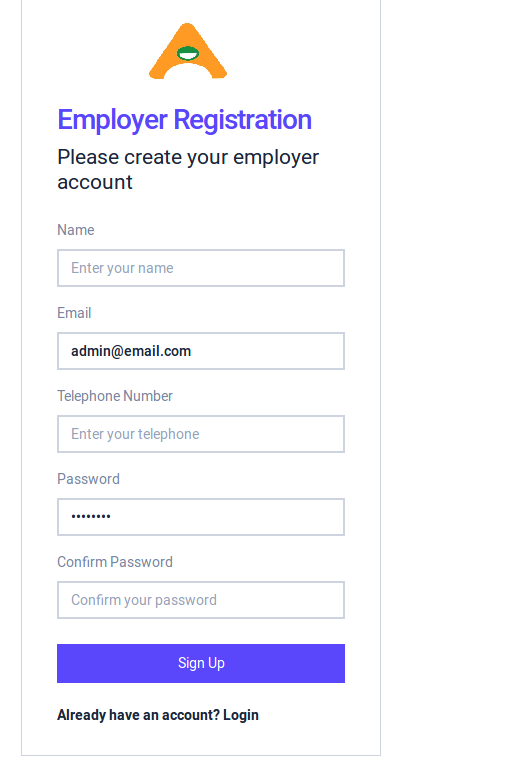Screen dimensions: 506x760
Task: Focus the 'Enter your name' field
Action: tap(201, 268)
